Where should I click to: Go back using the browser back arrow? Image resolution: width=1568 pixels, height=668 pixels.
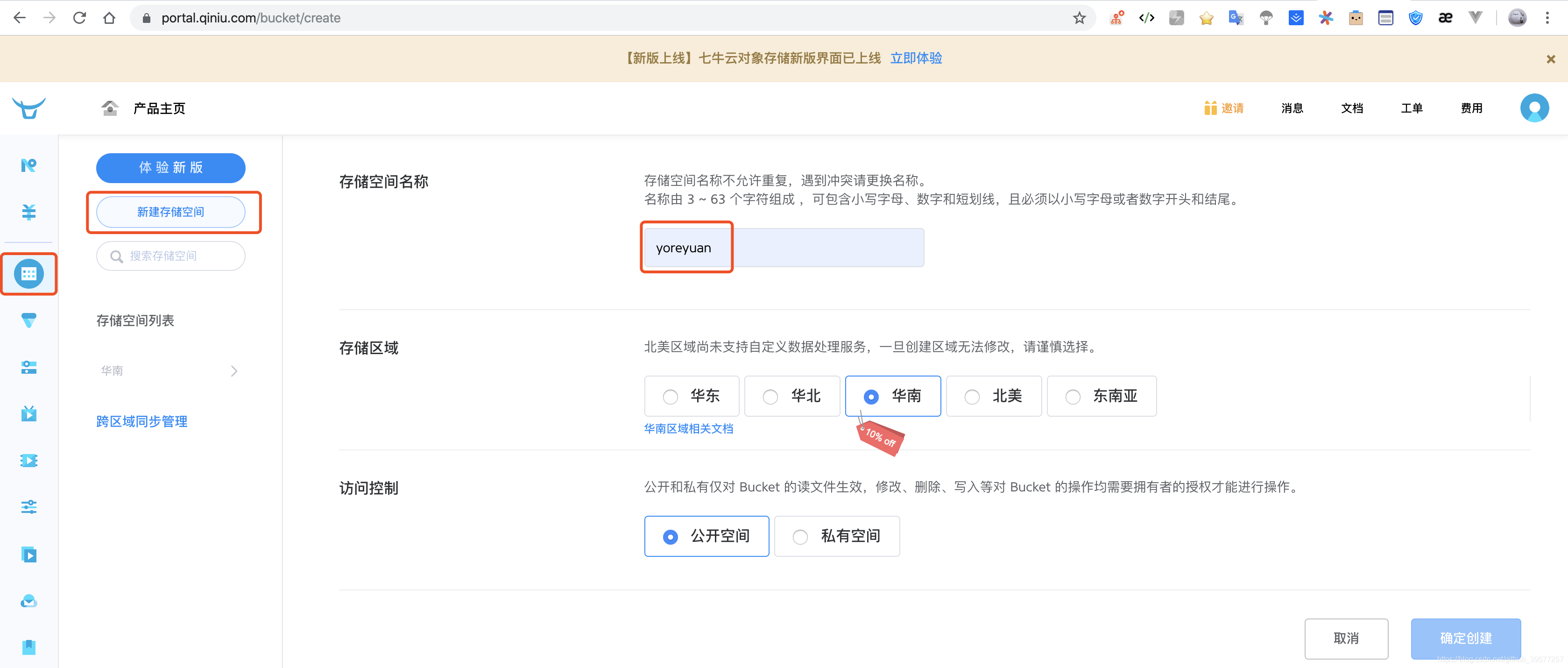tap(20, 18)
